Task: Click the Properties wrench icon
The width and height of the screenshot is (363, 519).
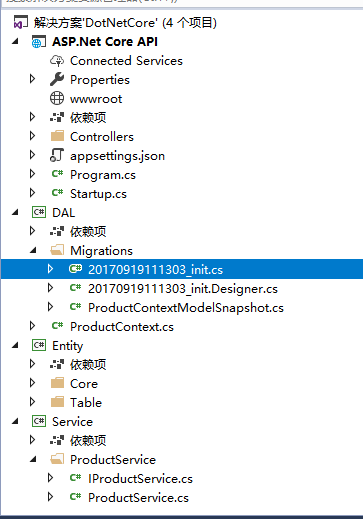Action: click(57, 79)
